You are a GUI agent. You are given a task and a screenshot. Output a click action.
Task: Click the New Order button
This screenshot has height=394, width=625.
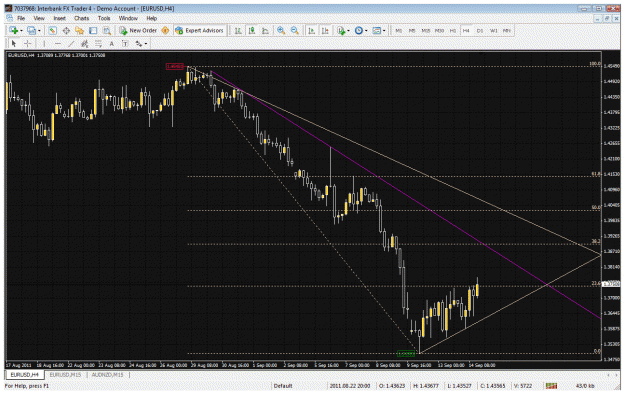[x=138, y=30]
